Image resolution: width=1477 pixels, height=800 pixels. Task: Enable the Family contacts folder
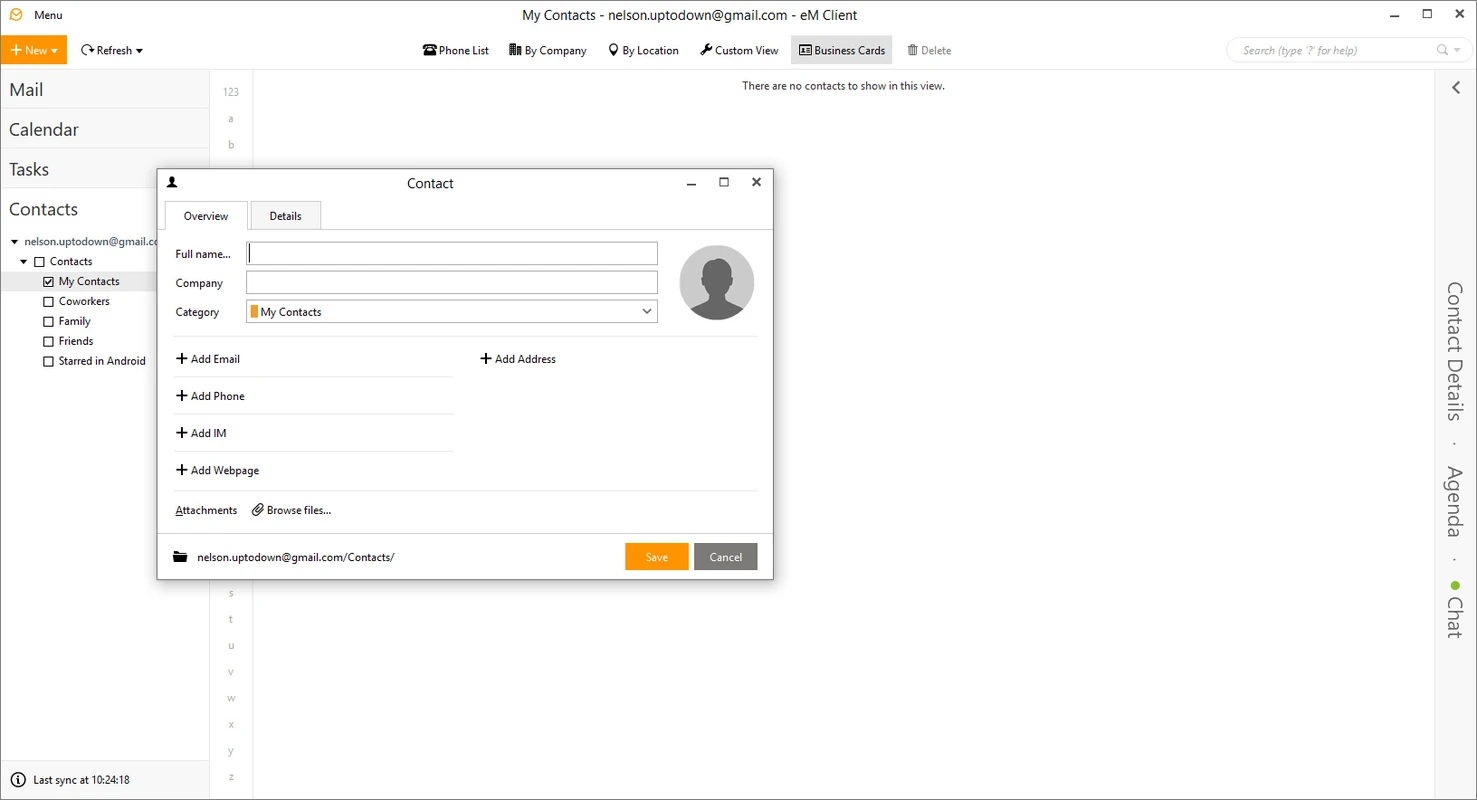48,321
